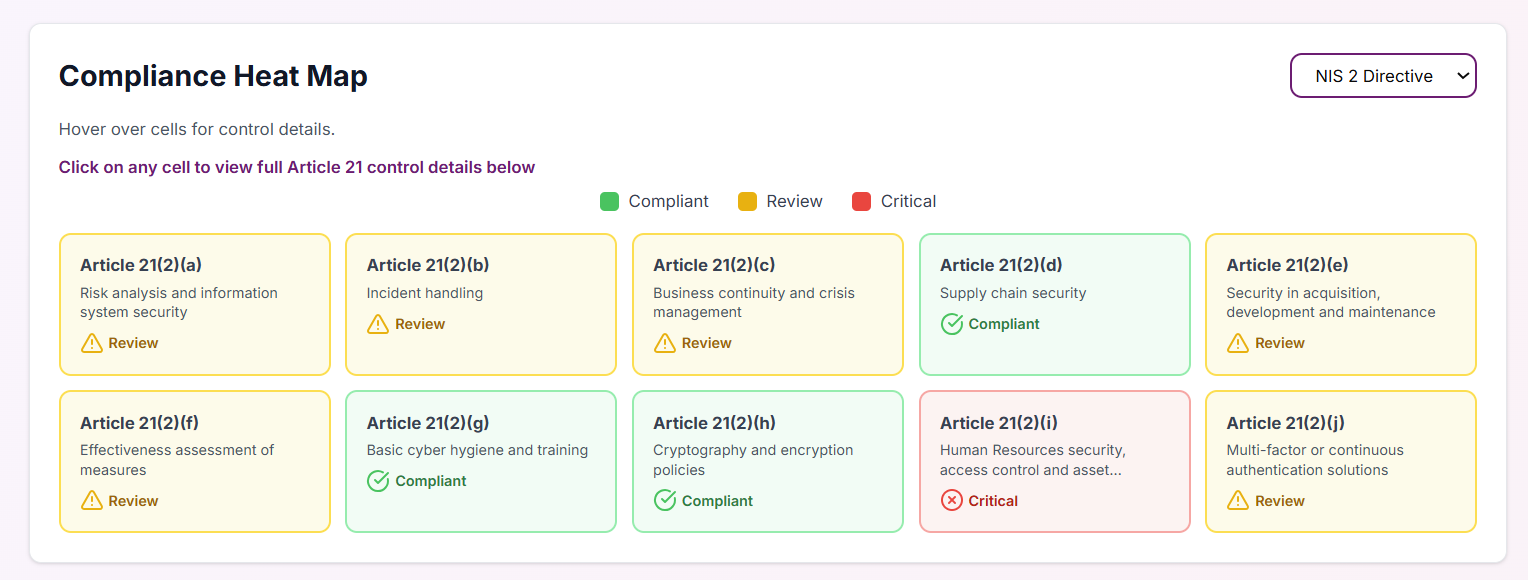Open Article 21(2)(a) Risk analysis card
1528x580 pixels.
(194, 304)
